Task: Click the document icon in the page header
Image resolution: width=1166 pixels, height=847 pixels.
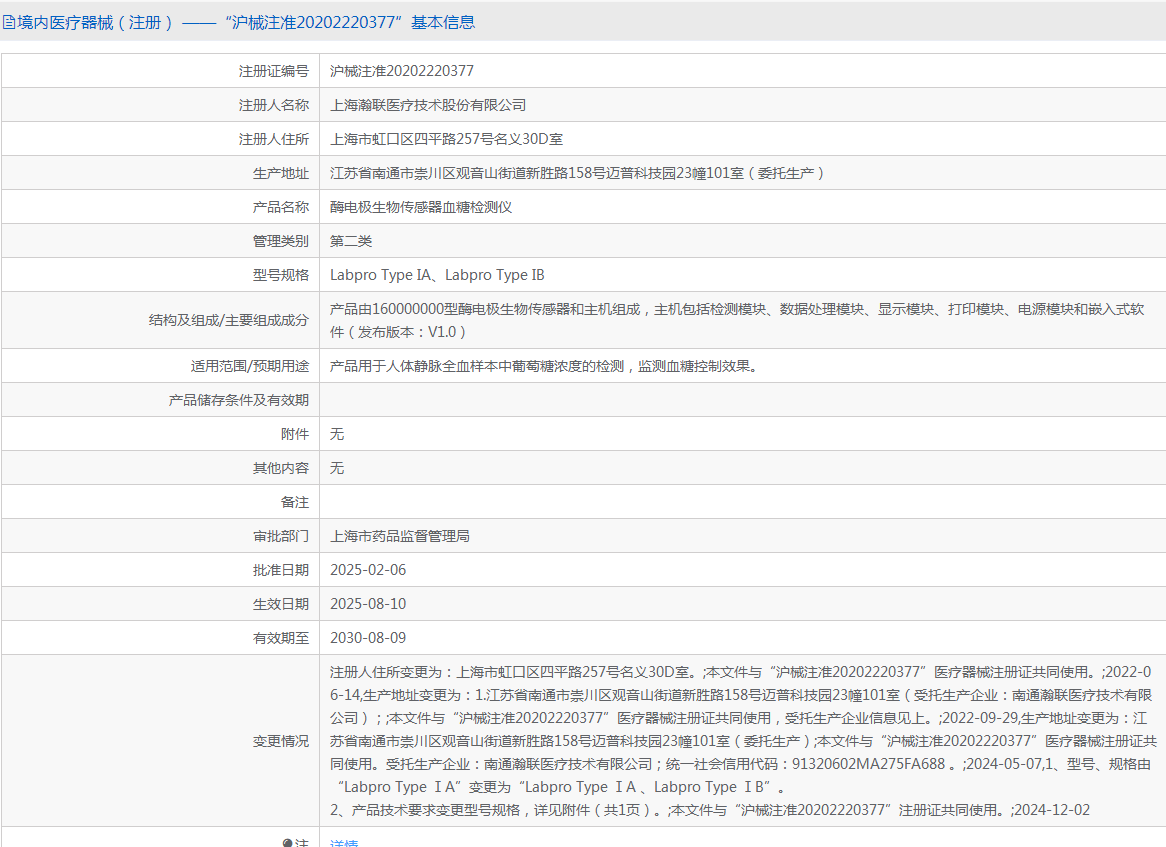Action: pyautogui.click(x=9, y=22)
